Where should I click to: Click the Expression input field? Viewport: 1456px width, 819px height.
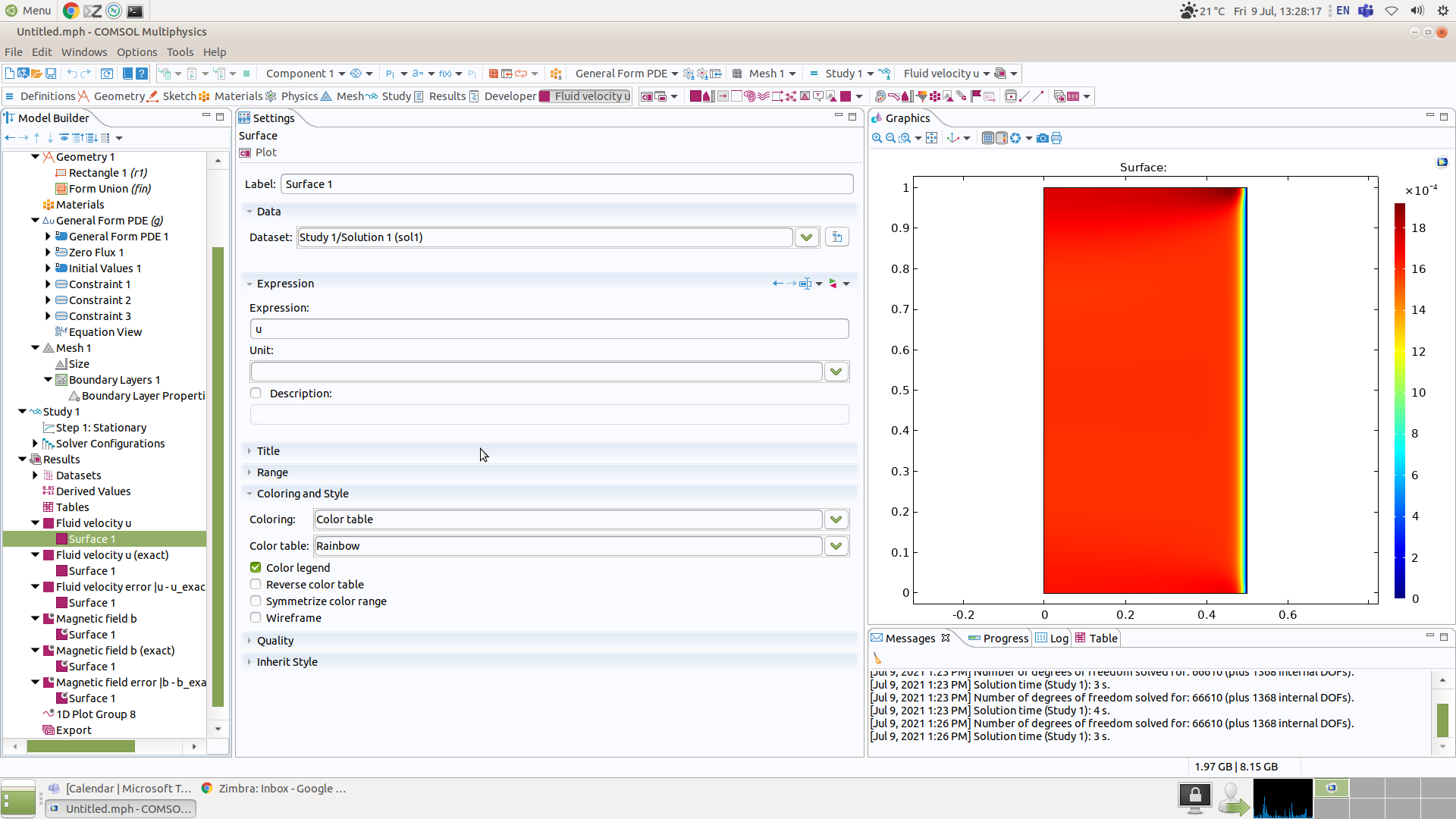(549, 329)
